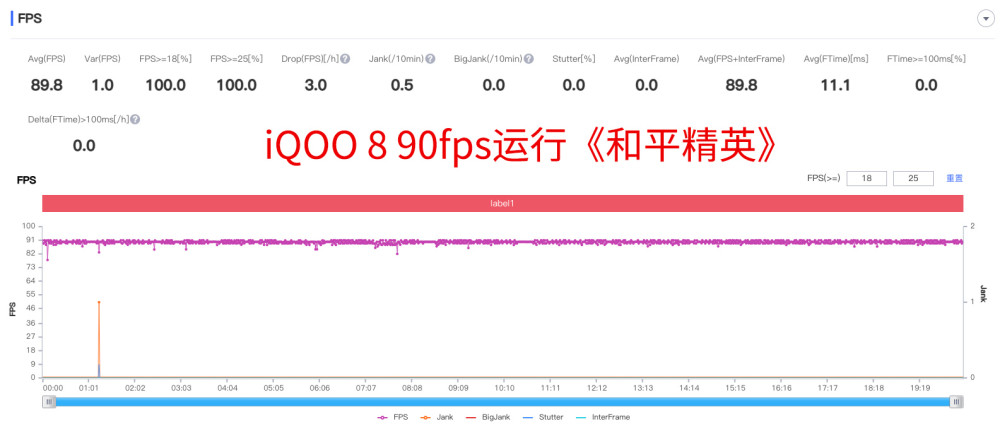This screenshot has width=1000, height=424.
Task: Collapse the FPS section arrow
Action: click(985, 18)
